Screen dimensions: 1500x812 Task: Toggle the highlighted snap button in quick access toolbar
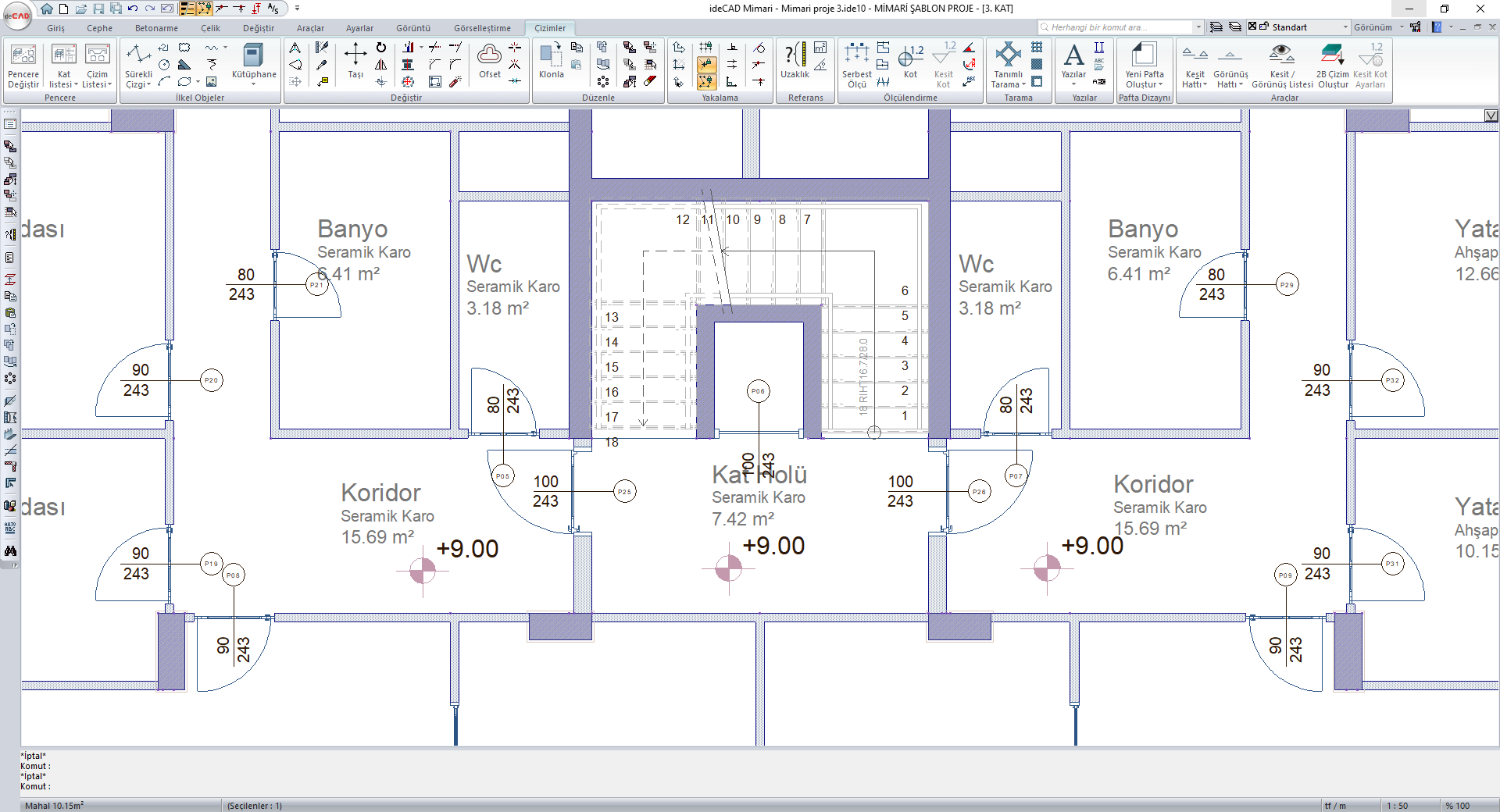tap(204, 9)
